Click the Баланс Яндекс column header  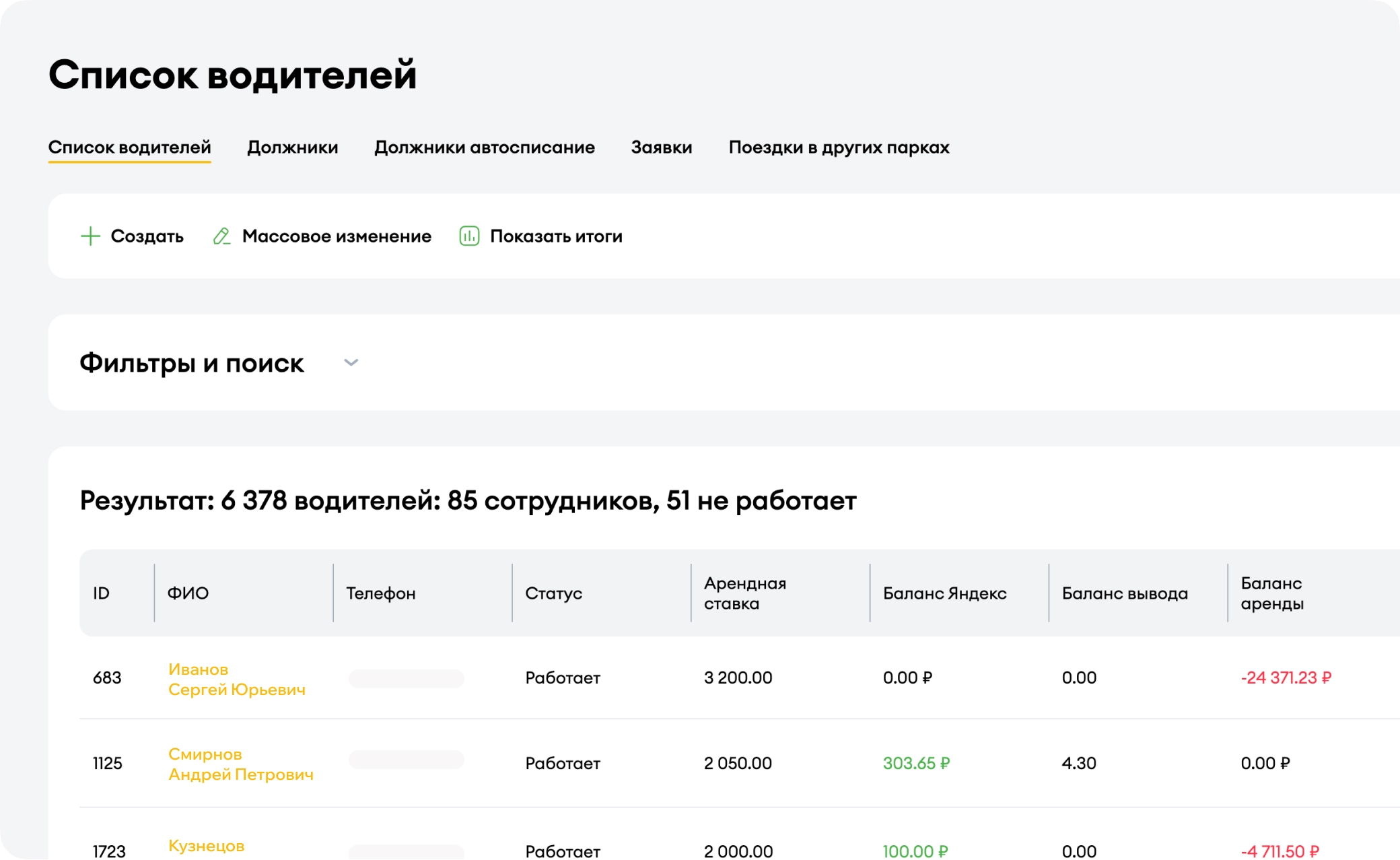[944, 593]
